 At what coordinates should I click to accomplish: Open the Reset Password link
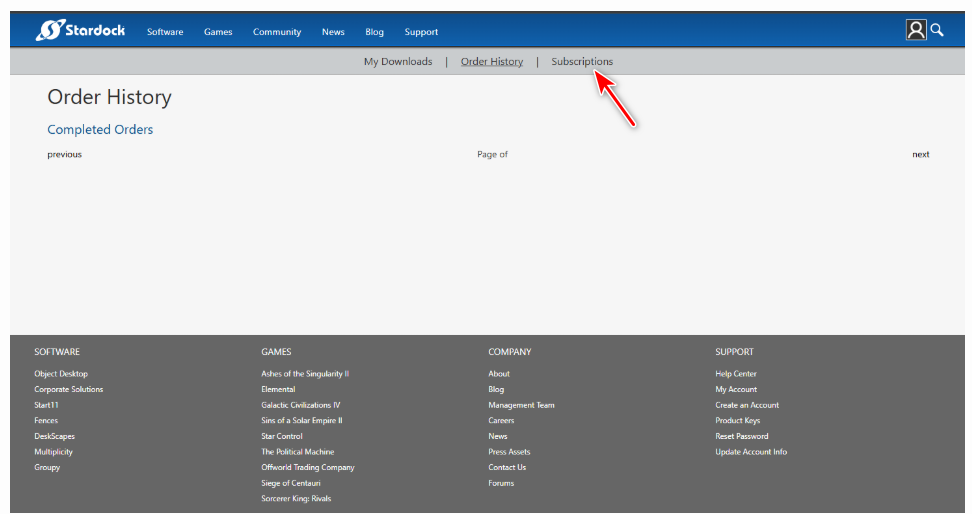click(742, 436)
